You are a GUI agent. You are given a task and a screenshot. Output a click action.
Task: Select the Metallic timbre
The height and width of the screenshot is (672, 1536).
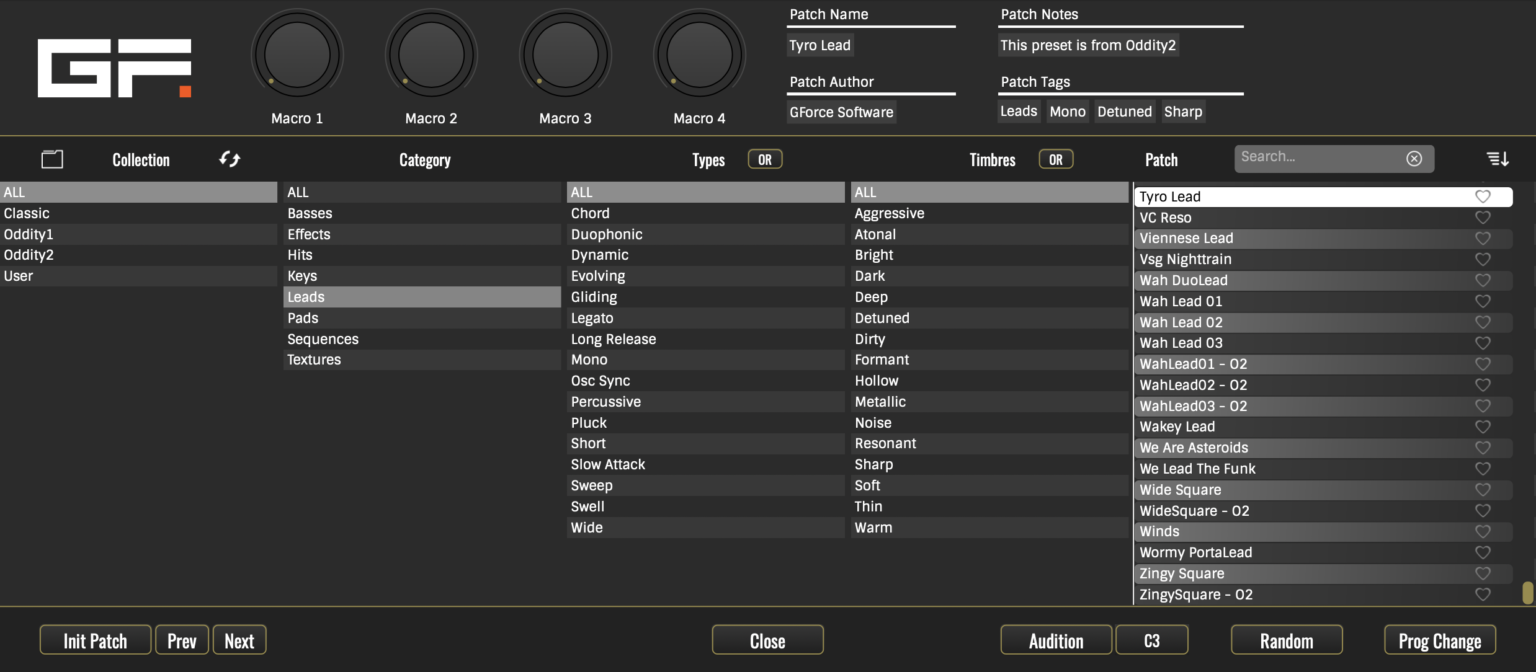pyautogui.click(x=989, y=401)
